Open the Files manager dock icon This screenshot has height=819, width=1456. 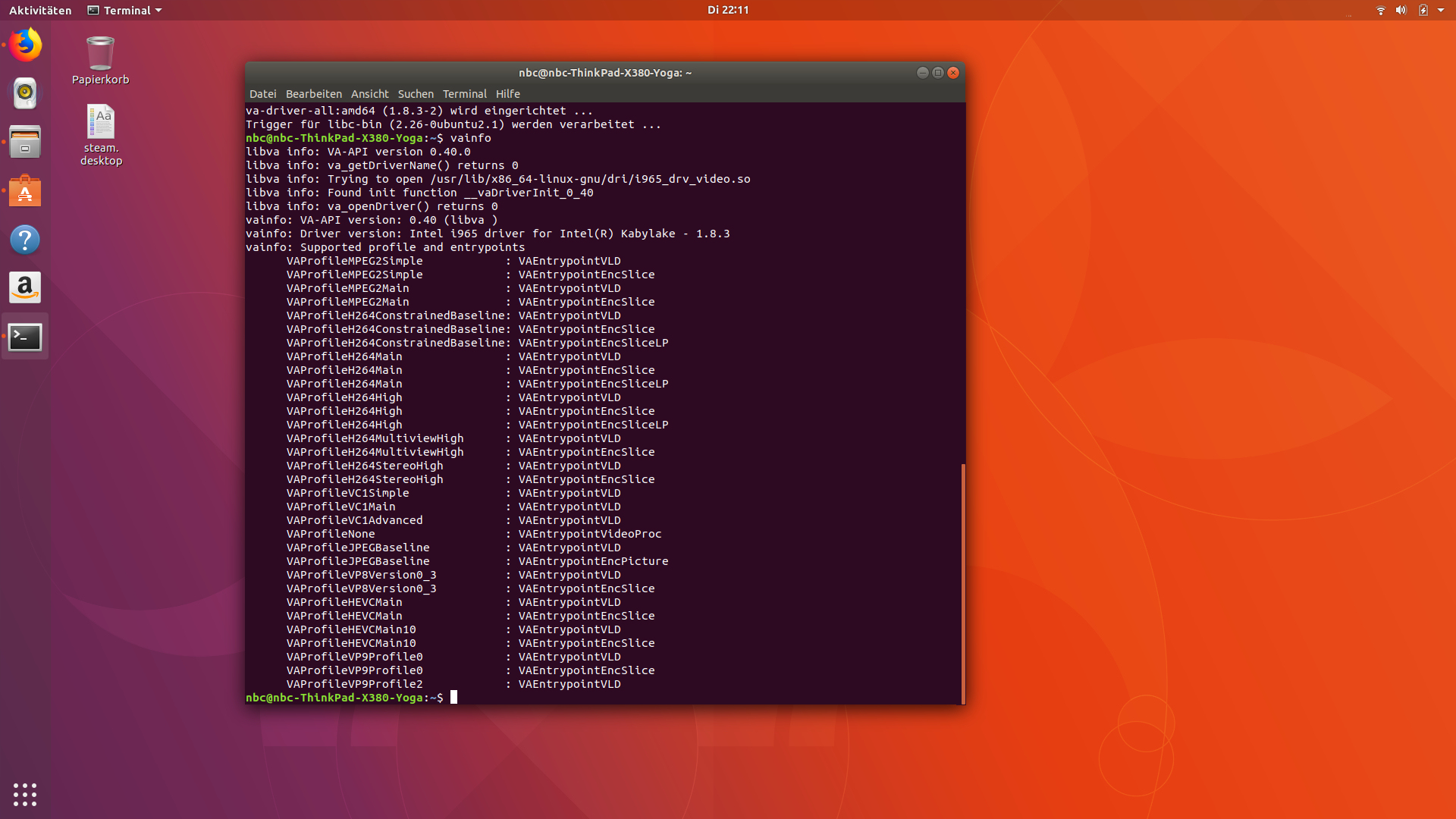click(25, 142)
